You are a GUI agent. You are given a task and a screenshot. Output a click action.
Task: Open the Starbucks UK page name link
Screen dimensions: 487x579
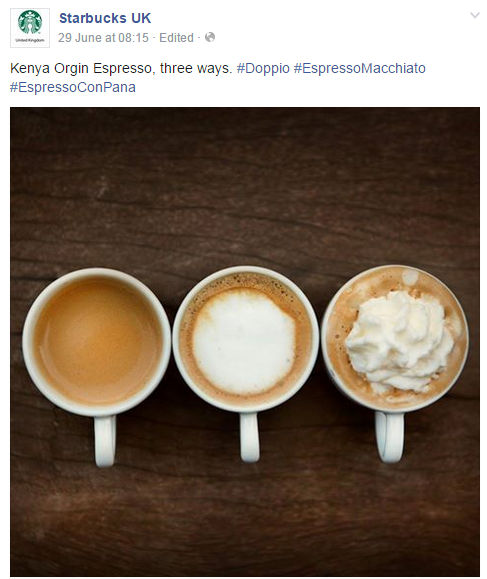(105, 18)
